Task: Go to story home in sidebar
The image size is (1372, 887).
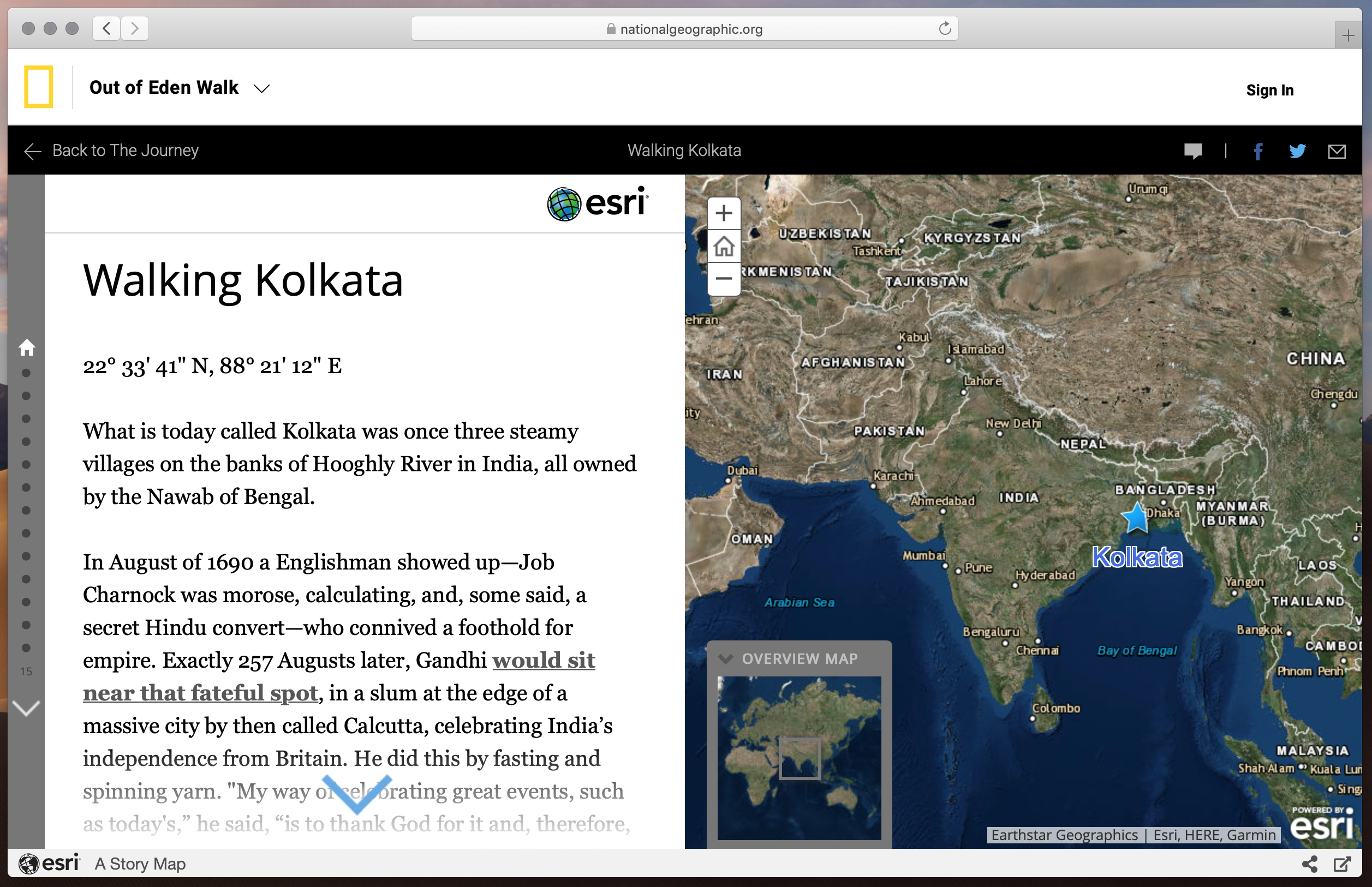Action: pos(27,347)
